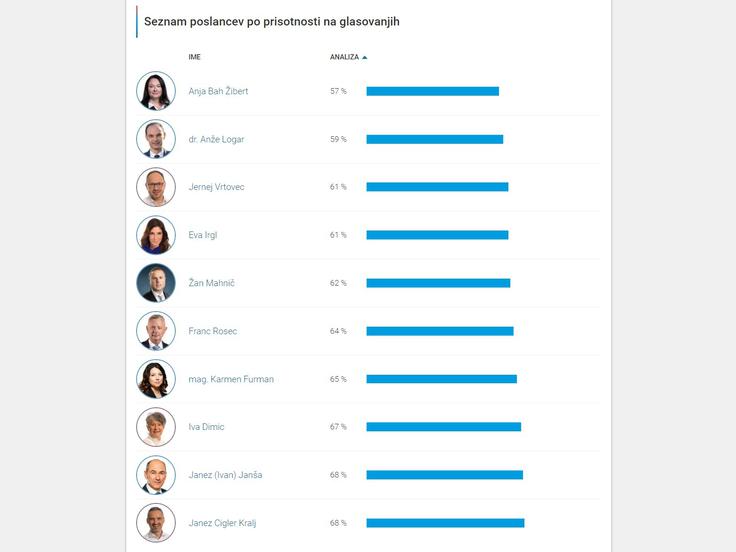Sort the list by IME column header
Screen dimensions: 736x552
[x=194, y=57]
